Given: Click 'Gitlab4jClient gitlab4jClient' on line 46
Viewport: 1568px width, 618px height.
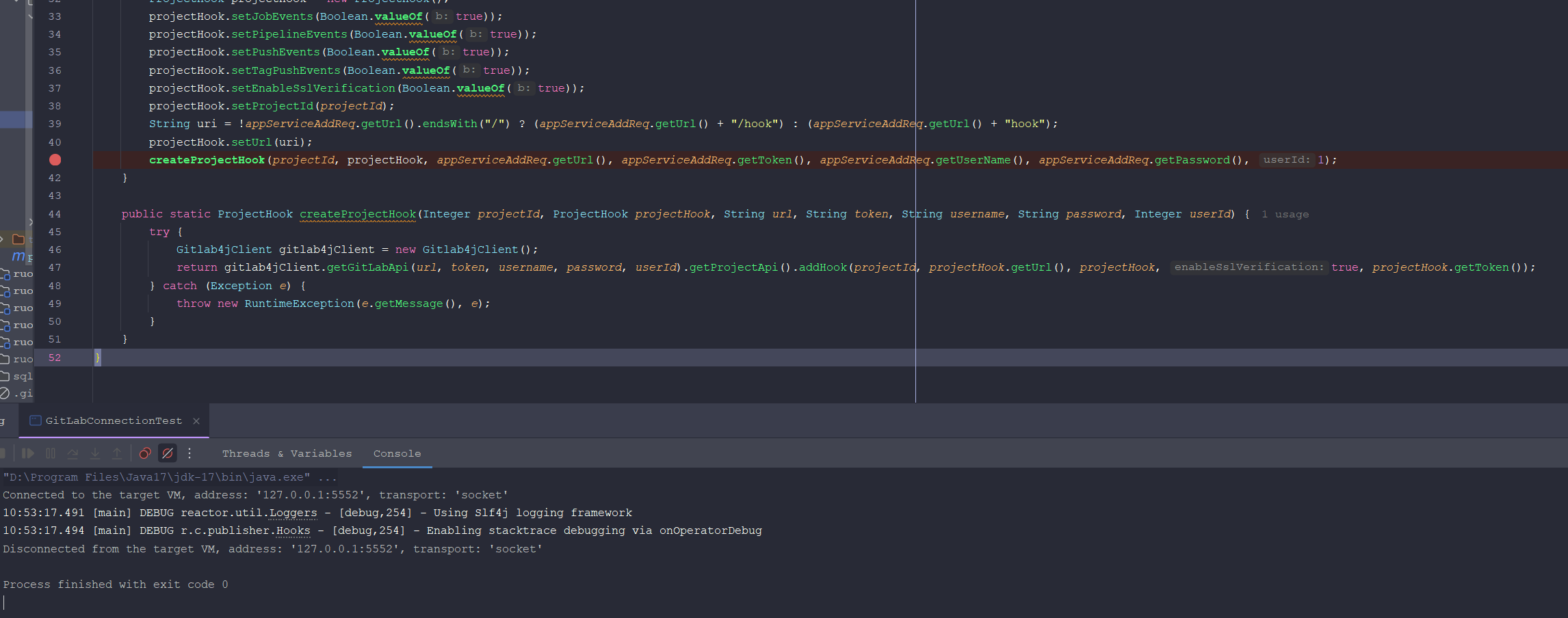Looking at the screenshot, I should (x=275, y=250).
